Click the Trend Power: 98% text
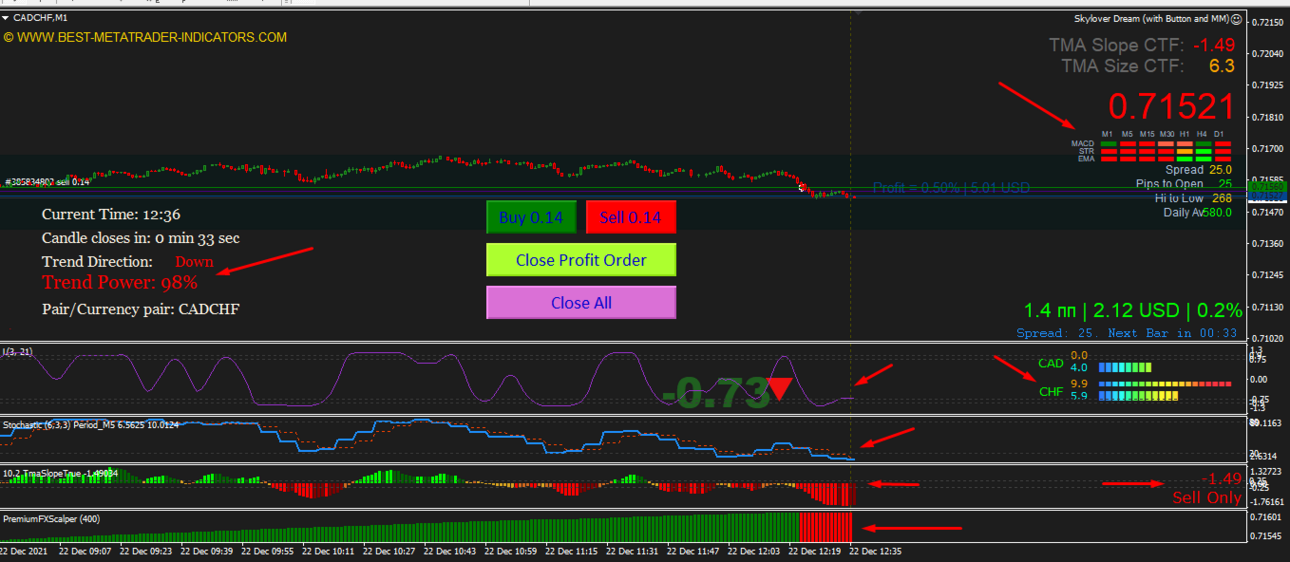 119,282
